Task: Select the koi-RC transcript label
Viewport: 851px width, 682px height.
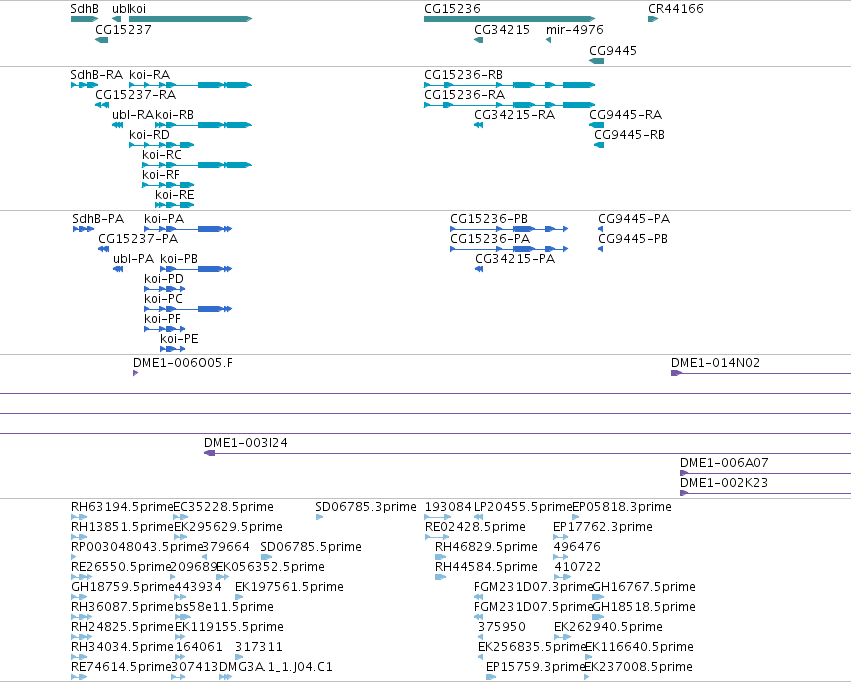Action: 162,155
